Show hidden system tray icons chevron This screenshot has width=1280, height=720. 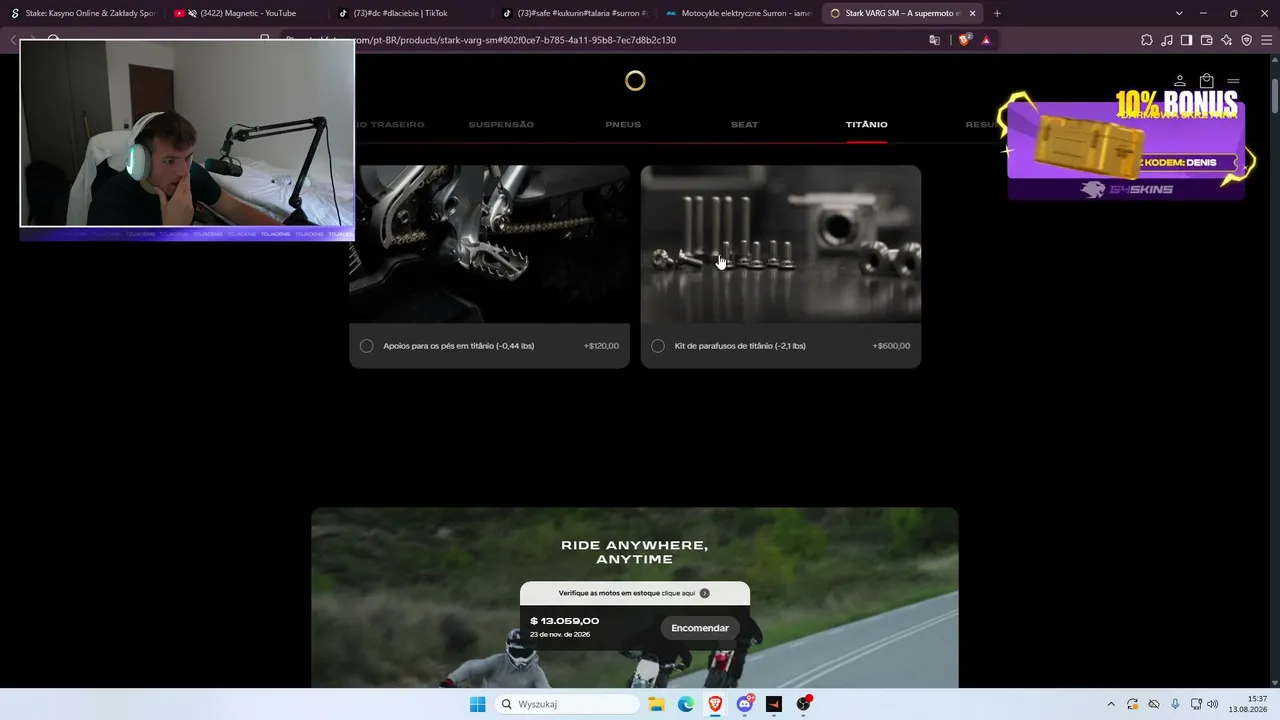tap(1110, 704)
